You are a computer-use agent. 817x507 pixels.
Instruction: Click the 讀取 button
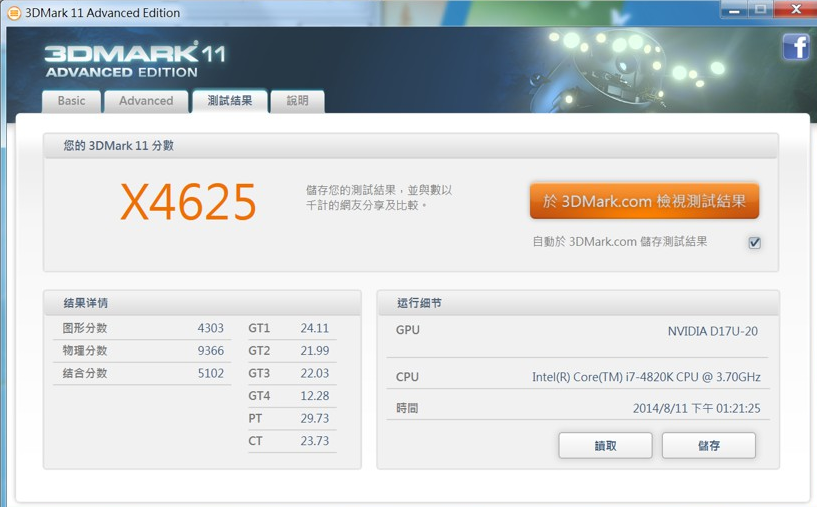coord(605,446)
